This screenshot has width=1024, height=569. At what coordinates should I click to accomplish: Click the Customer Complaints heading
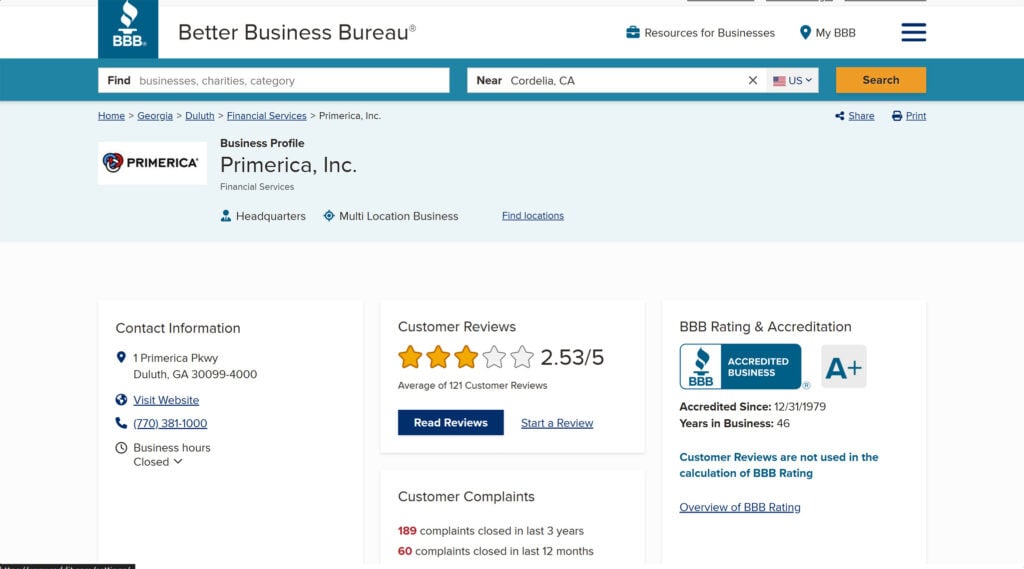[466, 496]
